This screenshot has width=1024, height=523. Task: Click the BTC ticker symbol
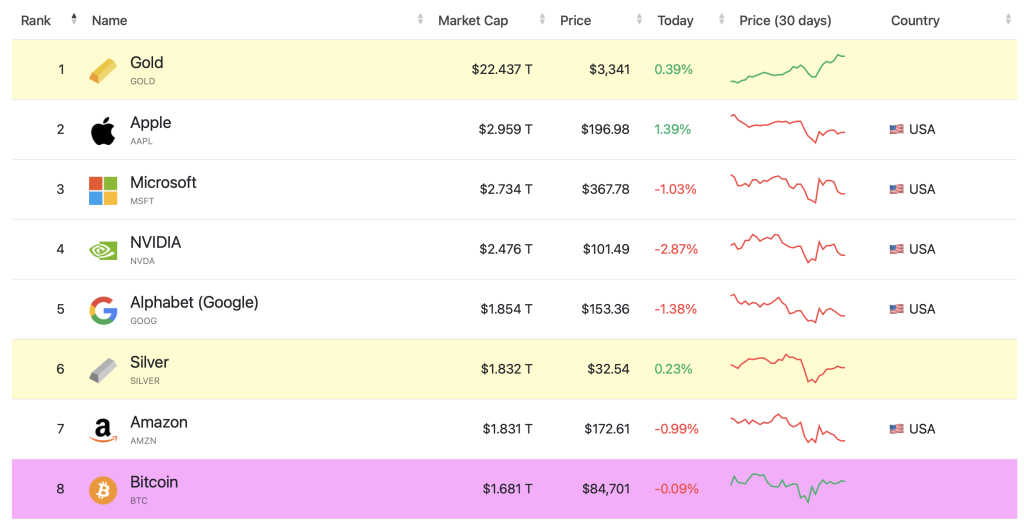pyautogui.click(x=138, y=501)
